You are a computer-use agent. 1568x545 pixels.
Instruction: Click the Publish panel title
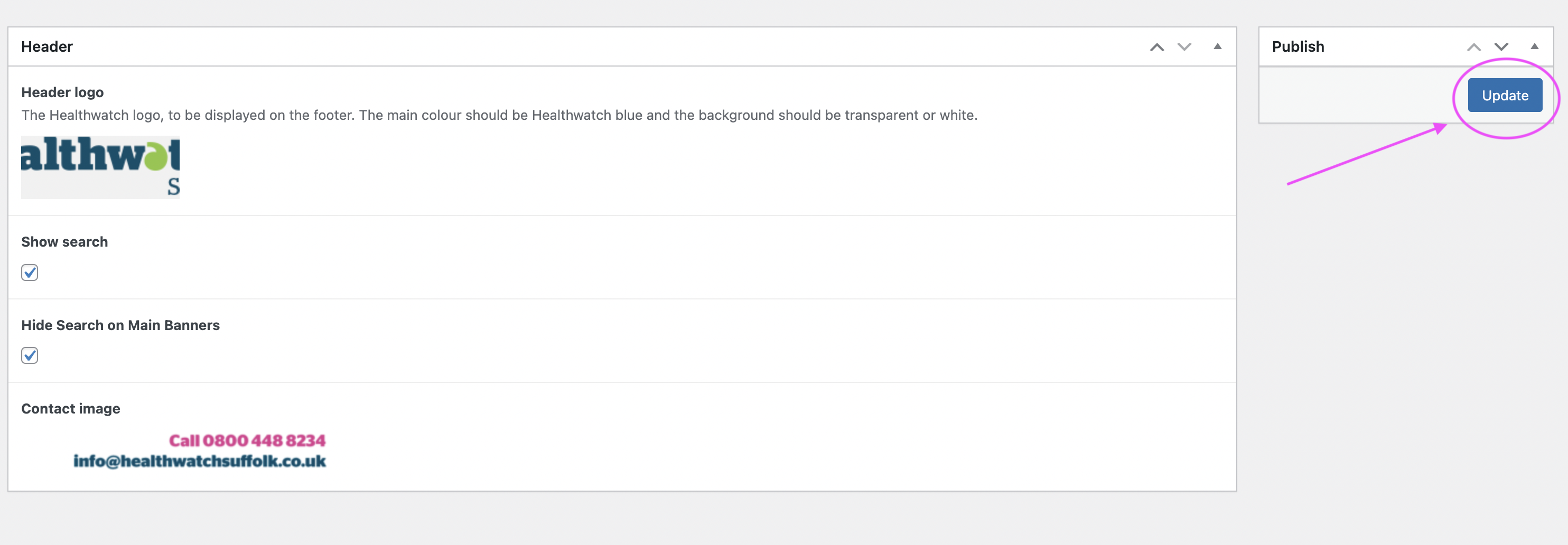coord(1298,47)
